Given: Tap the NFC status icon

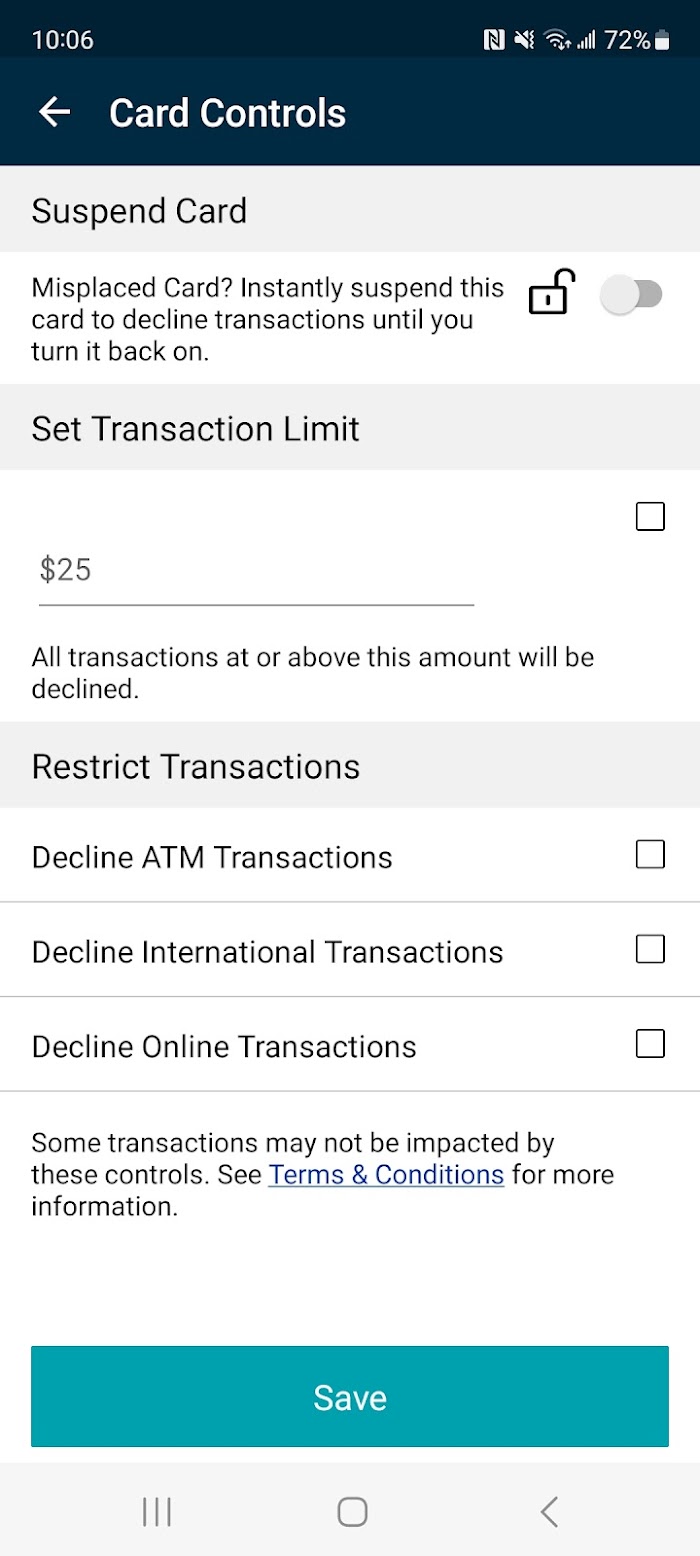Looking at the screenshot, I should (493, 40).
